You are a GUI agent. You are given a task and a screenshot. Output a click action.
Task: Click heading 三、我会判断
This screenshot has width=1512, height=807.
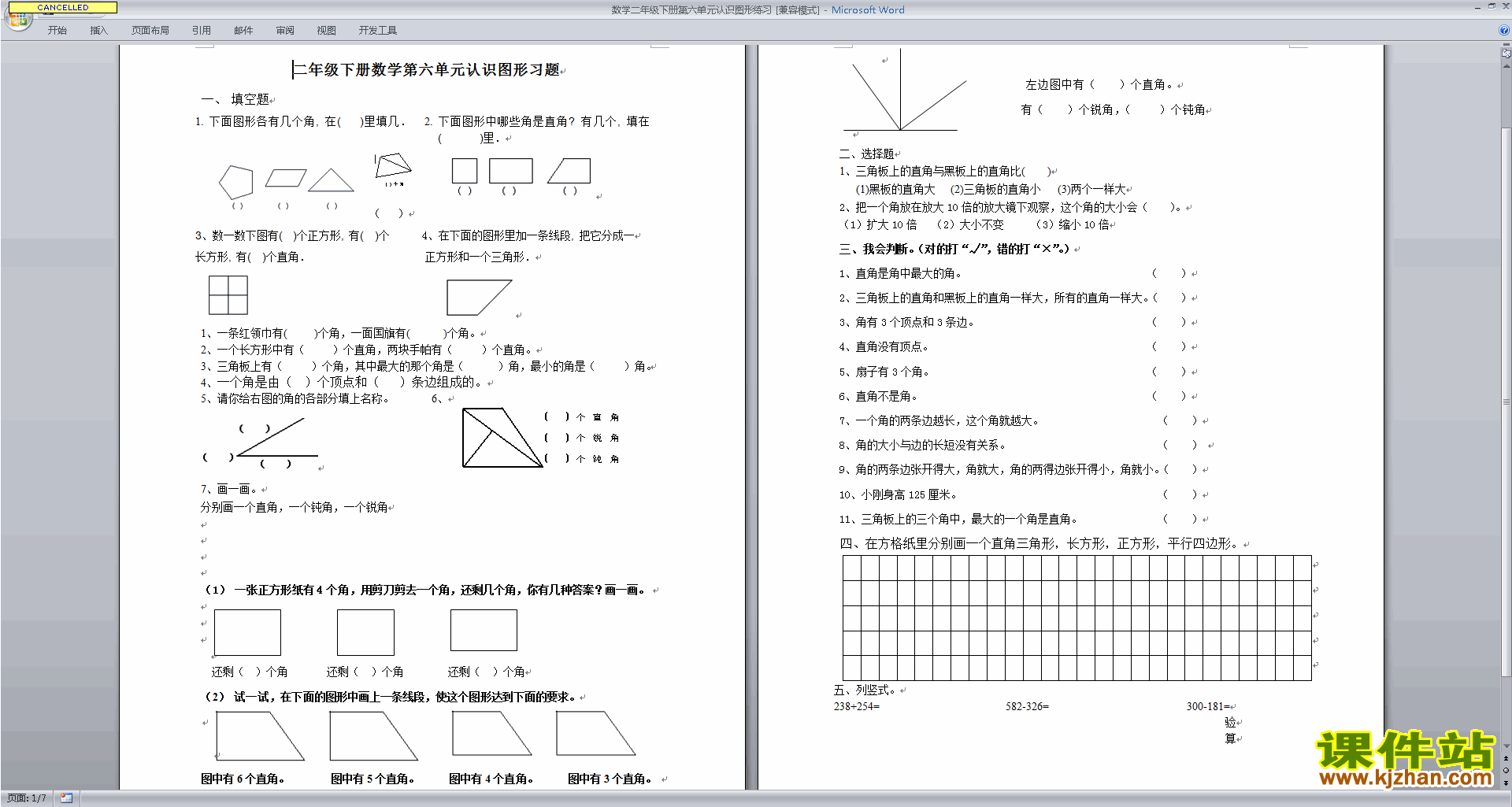954,249
